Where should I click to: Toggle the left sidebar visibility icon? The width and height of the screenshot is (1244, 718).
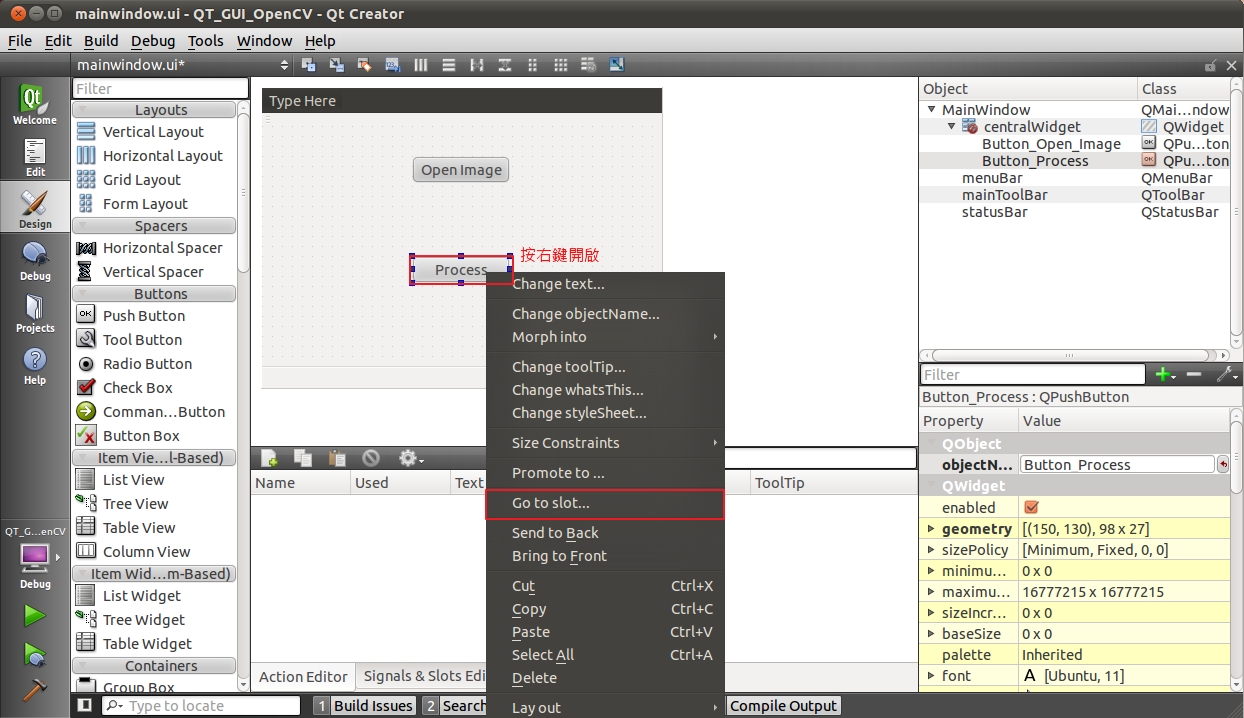pyautogui.click(x=85, y=705)
